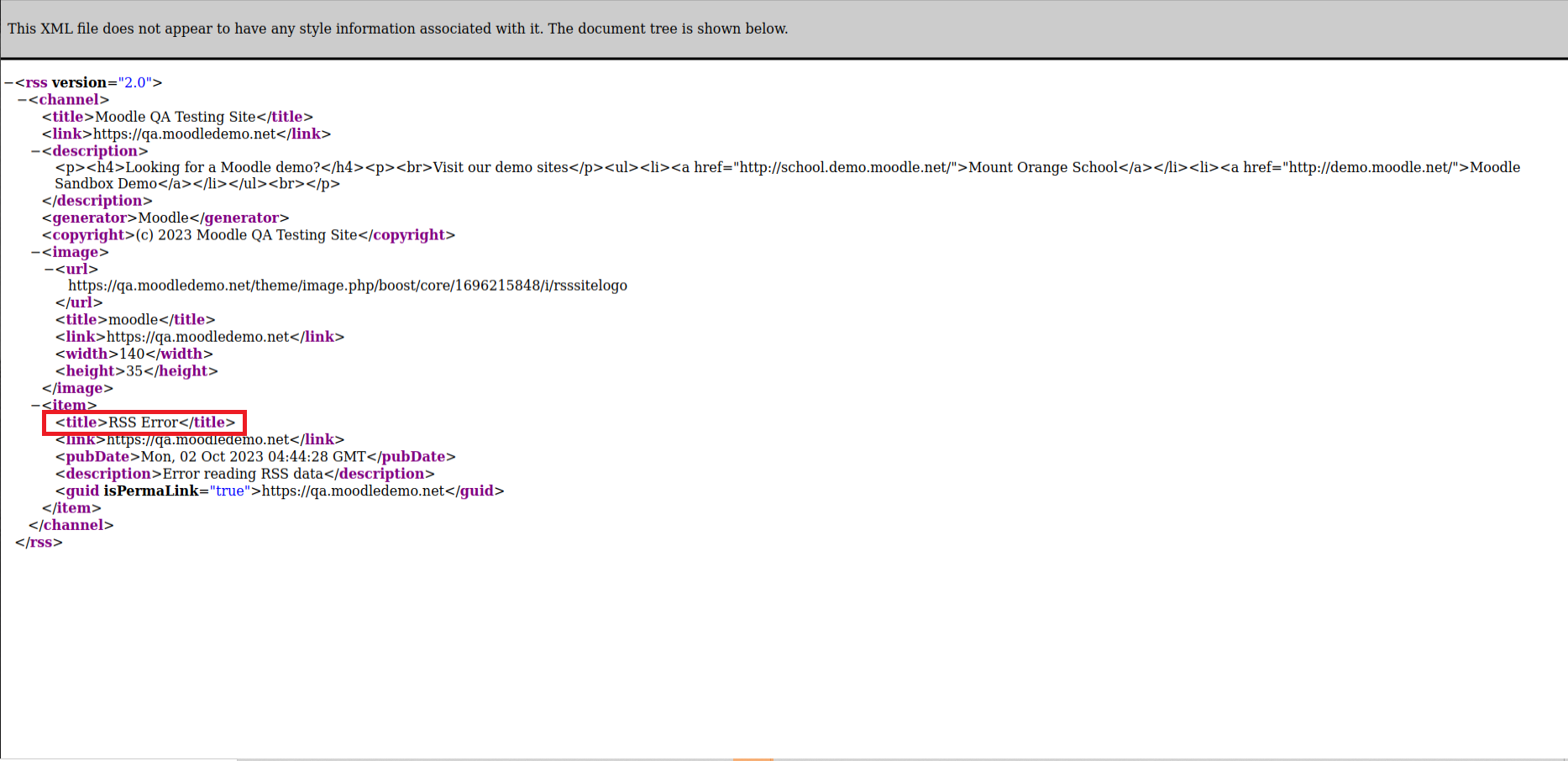Click the RSS Error title line
Image resolution: width=1568 pixels, height=761 pixels.
coord(145,422)
